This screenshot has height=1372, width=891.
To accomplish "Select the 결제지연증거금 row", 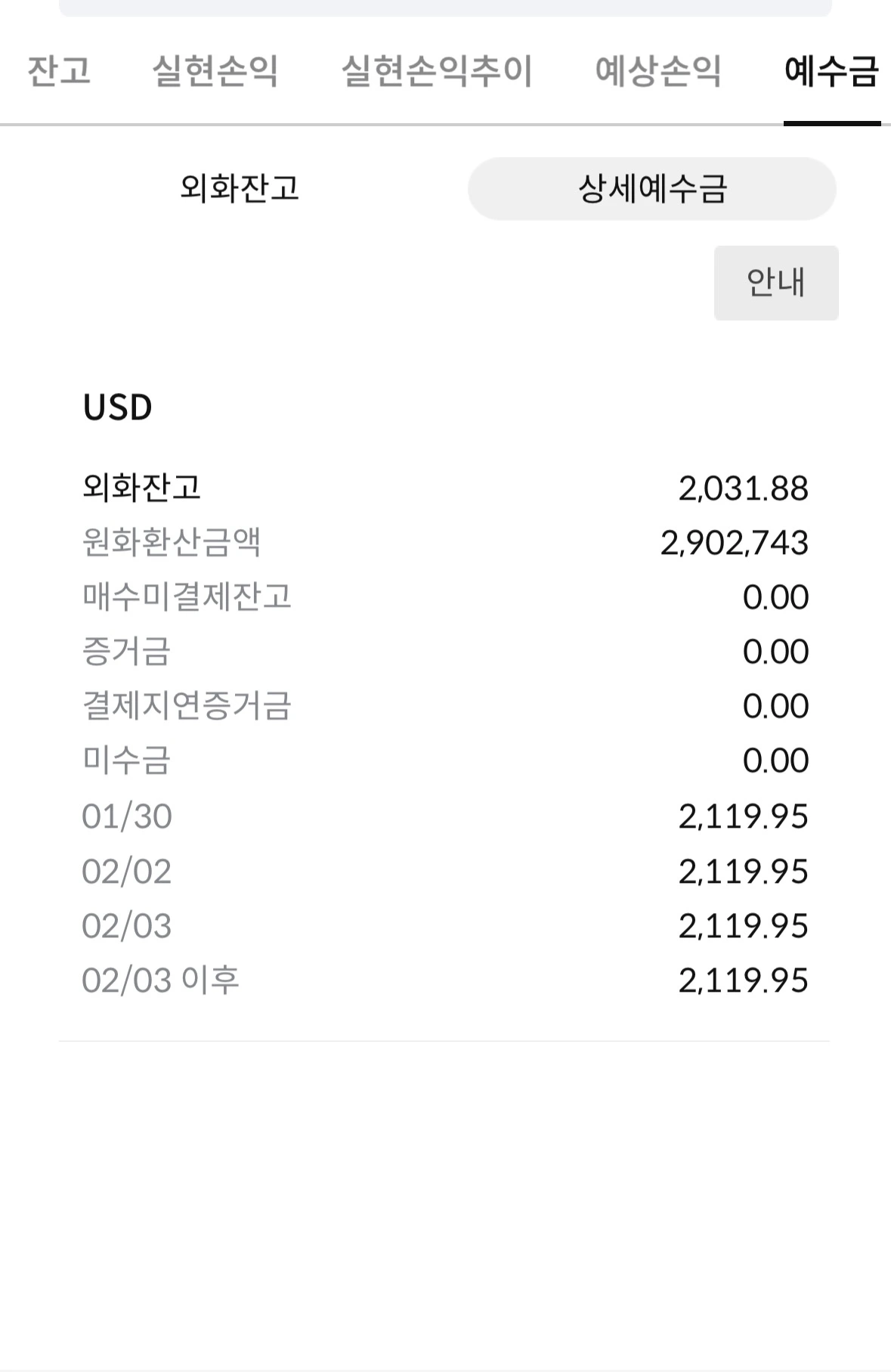I will coord(187,705).
